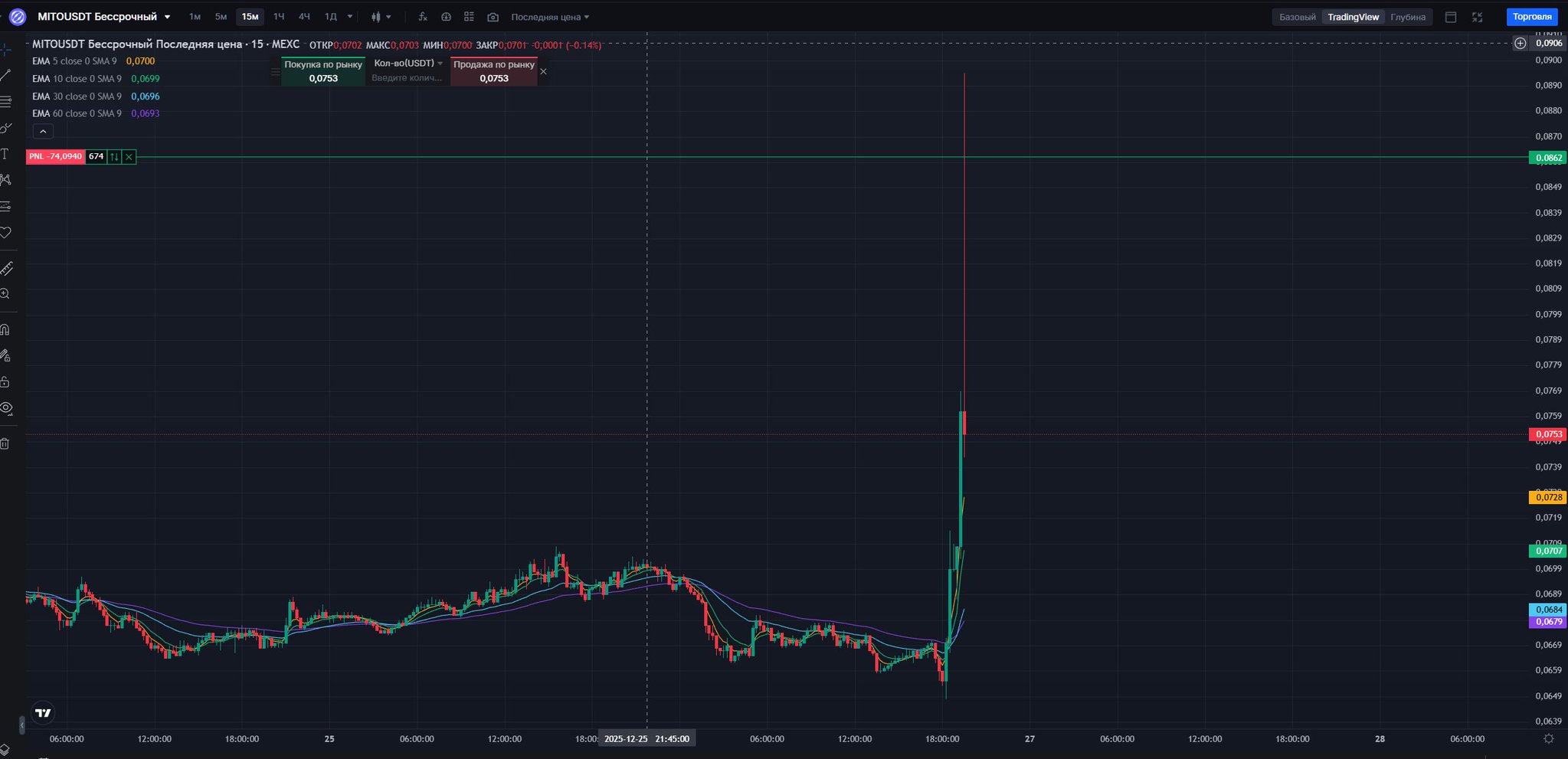
Task: Open the Кол-во(USDT) unit dropdown
Action: (408, 63)
